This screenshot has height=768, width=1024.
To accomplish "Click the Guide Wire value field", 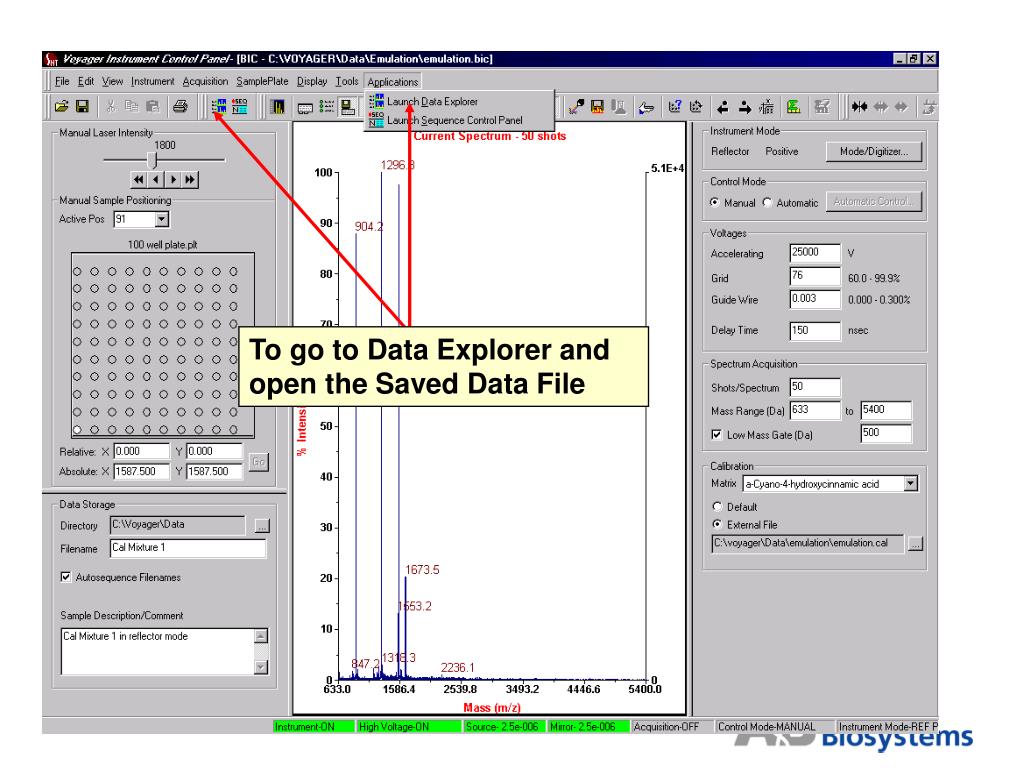I will [814, 299].
